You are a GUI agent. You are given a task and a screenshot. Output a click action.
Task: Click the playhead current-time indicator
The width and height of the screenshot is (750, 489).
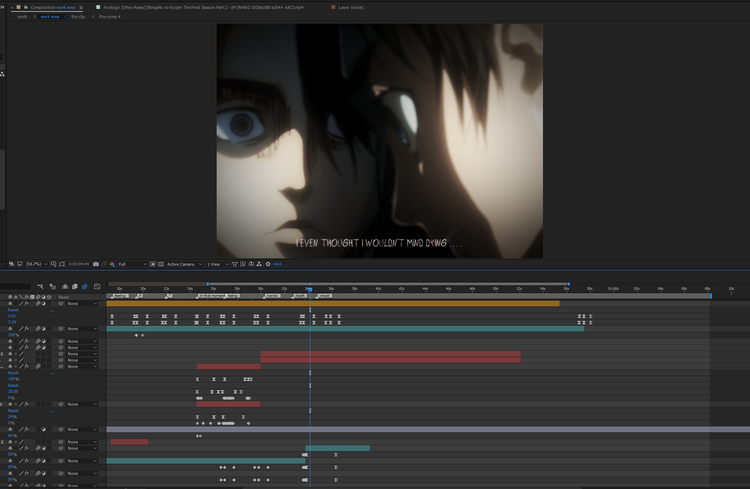309,289
